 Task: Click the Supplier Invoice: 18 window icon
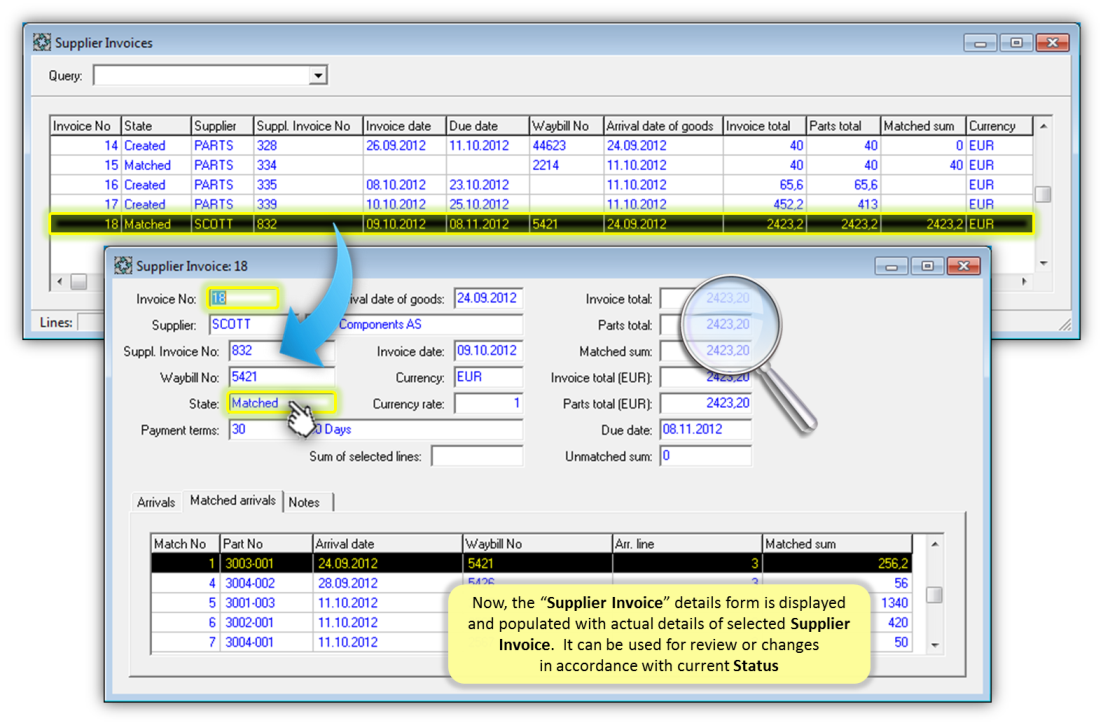123,266
